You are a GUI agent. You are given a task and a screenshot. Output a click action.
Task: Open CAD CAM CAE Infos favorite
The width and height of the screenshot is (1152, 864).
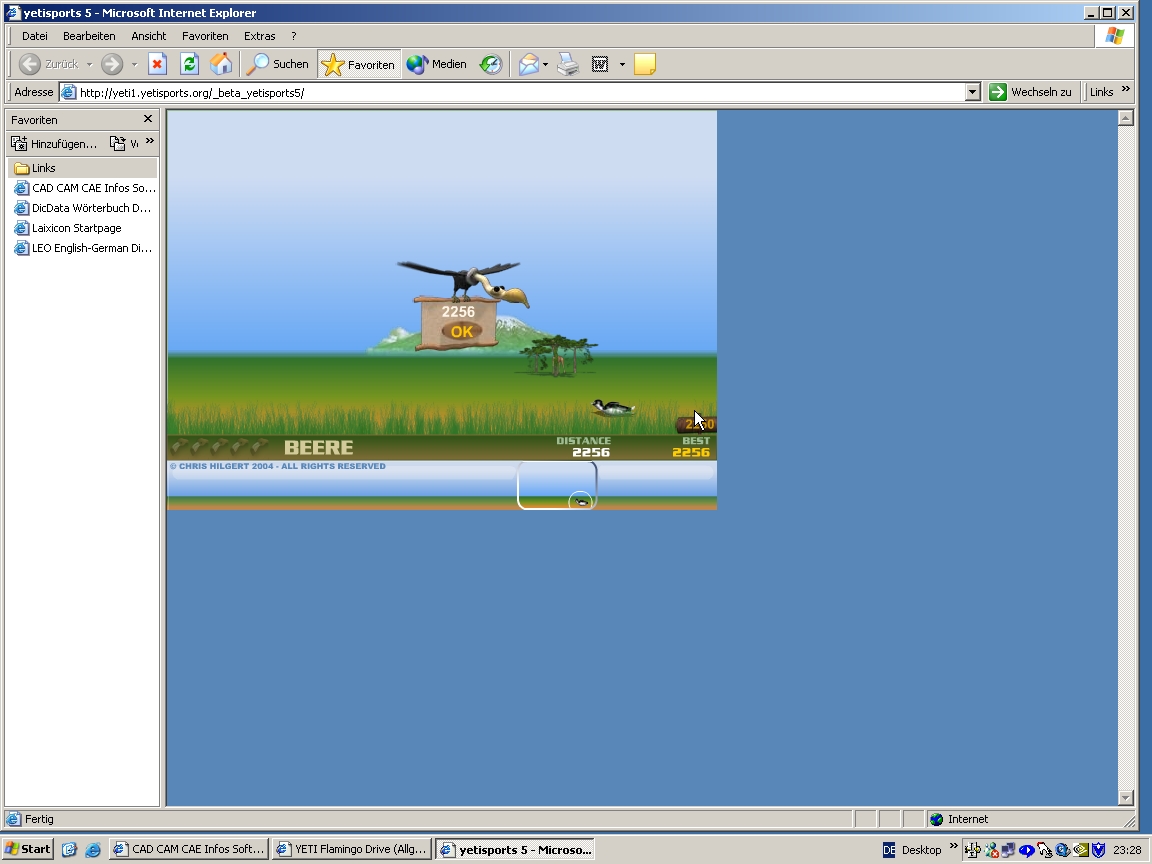(x=85, y=188)
